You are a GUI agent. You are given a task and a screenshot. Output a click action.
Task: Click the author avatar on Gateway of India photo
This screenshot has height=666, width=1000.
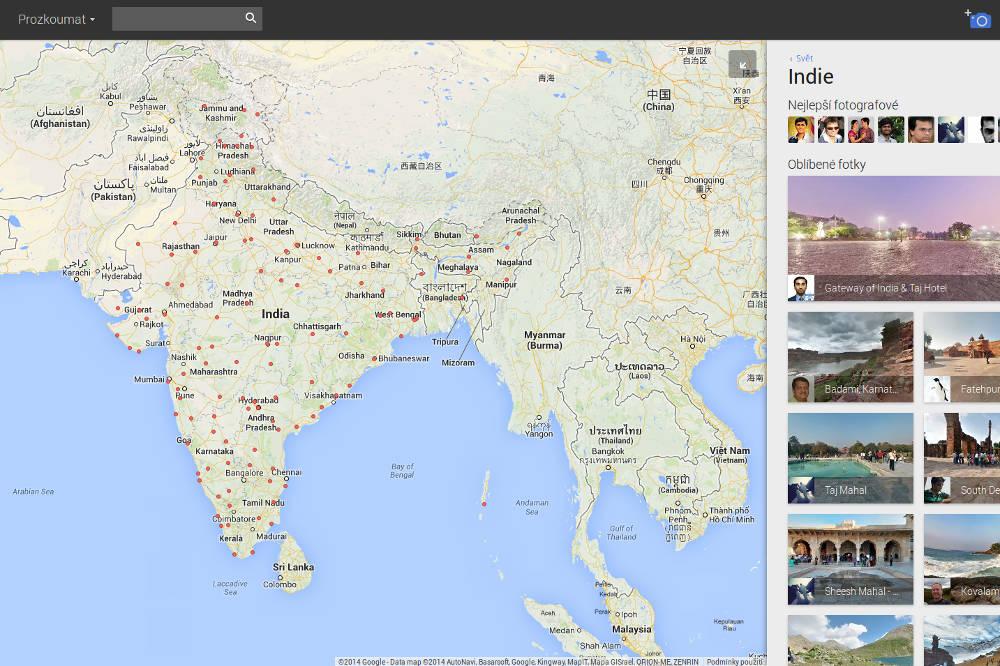click(x=800, y=288)
